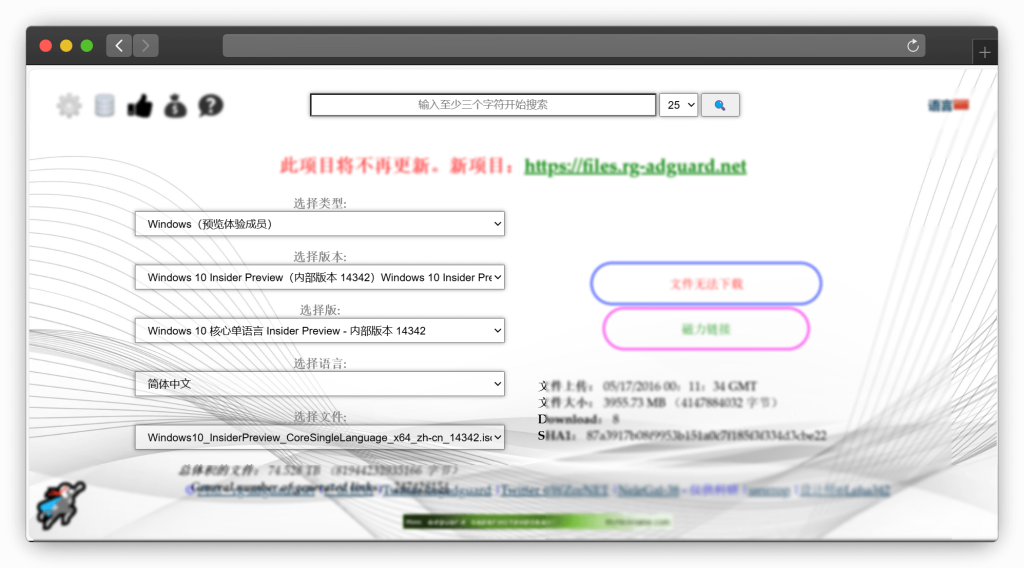The width and height of the screenshot is (1024, 568).
Task: Open a new tab with the plus button
Action: pos(985,52)
